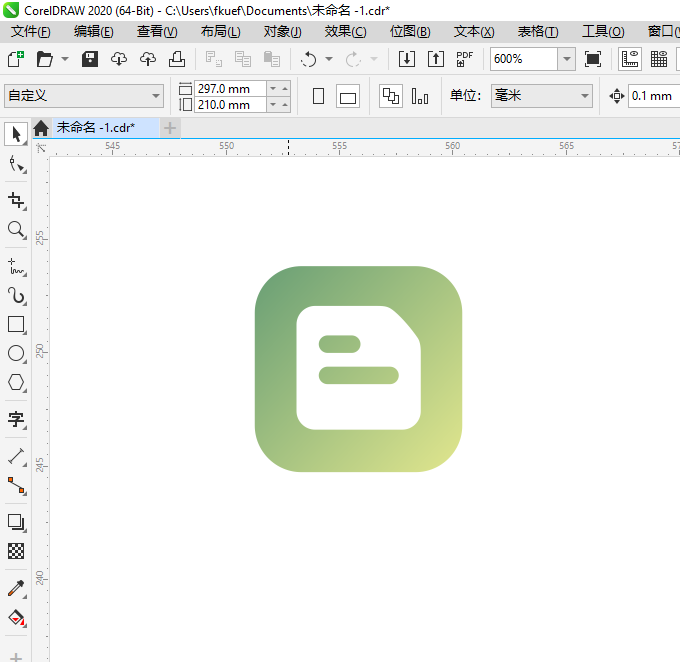Add a new document tab
The height and width of the screenshot is (662, 680).
click(170, 128)
